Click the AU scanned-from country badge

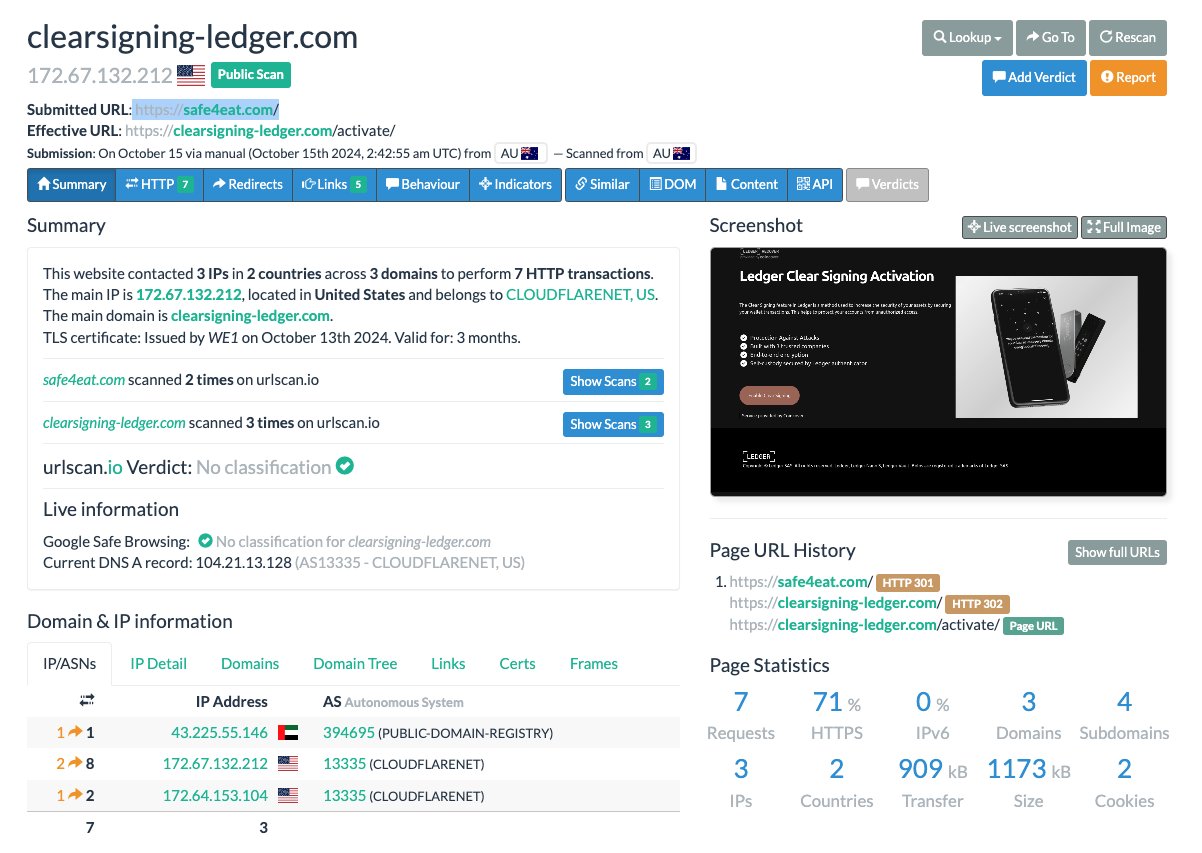coord(671,153)
